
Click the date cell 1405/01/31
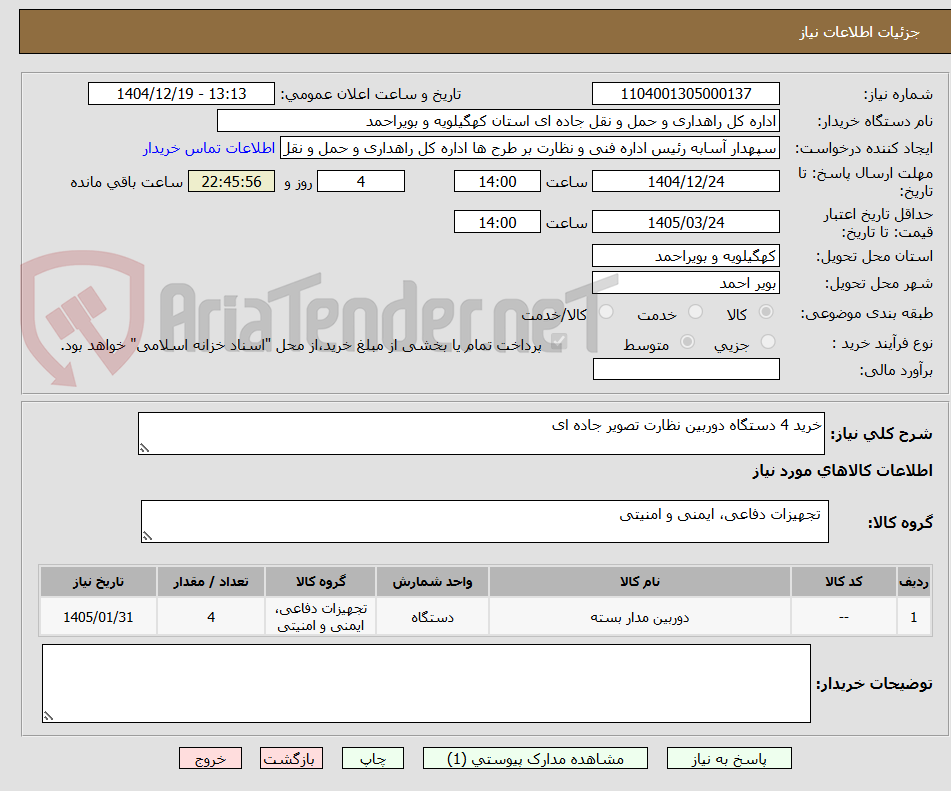point(98,617)
